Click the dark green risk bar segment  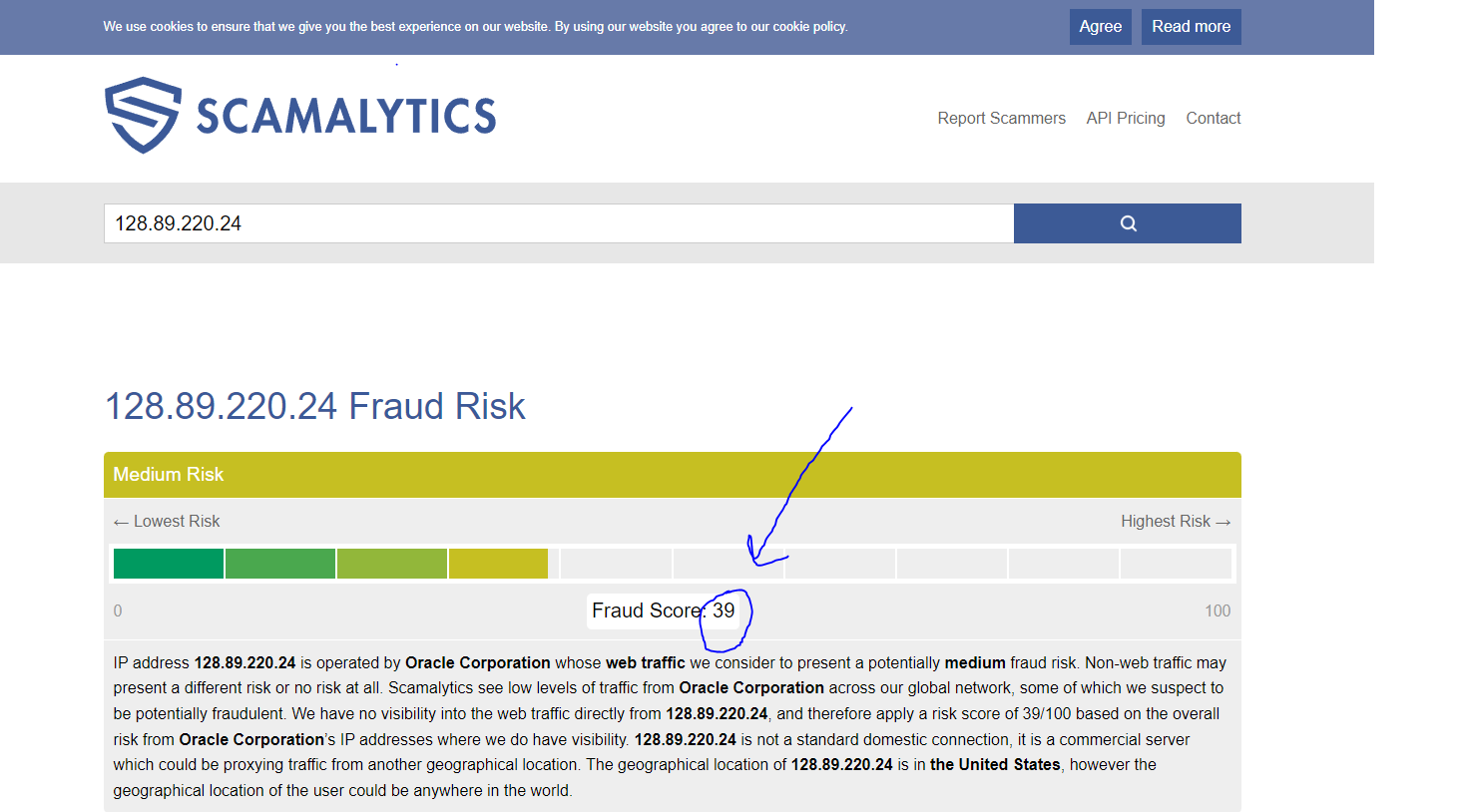point(169,564)
